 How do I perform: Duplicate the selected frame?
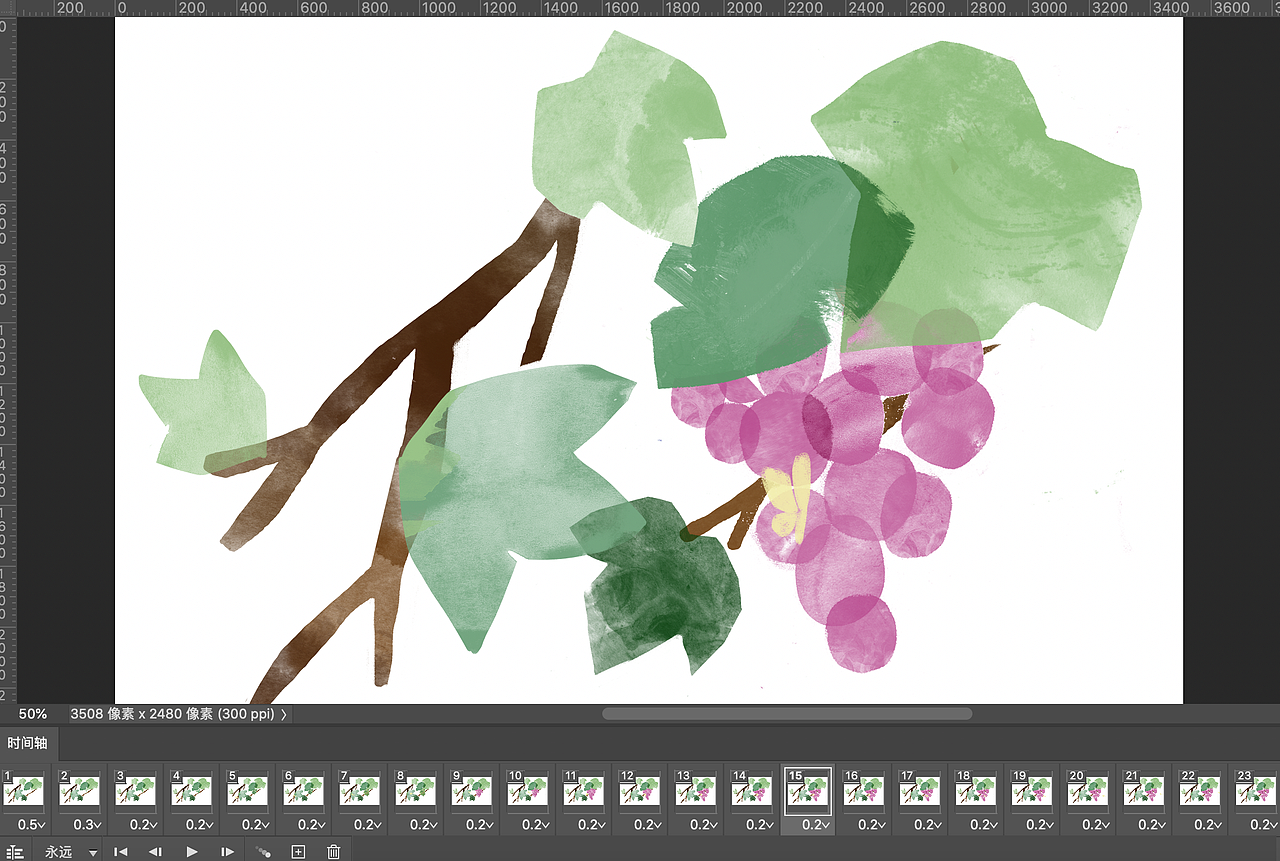[298, 852]
